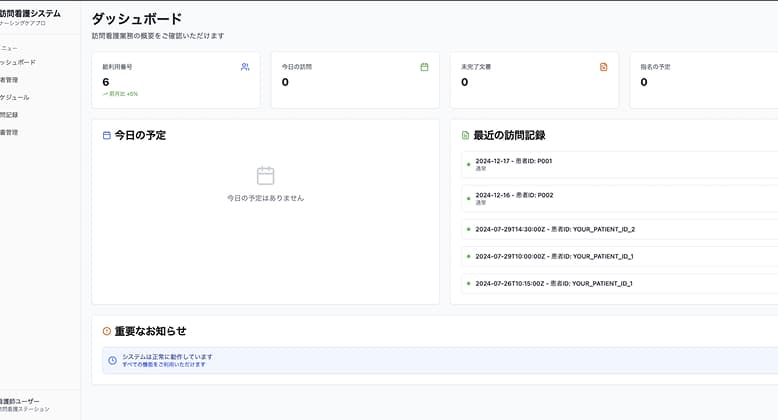Open 文書管理 in the sidebar
This screenshot has height=420, width=778.
pos(10,132)
